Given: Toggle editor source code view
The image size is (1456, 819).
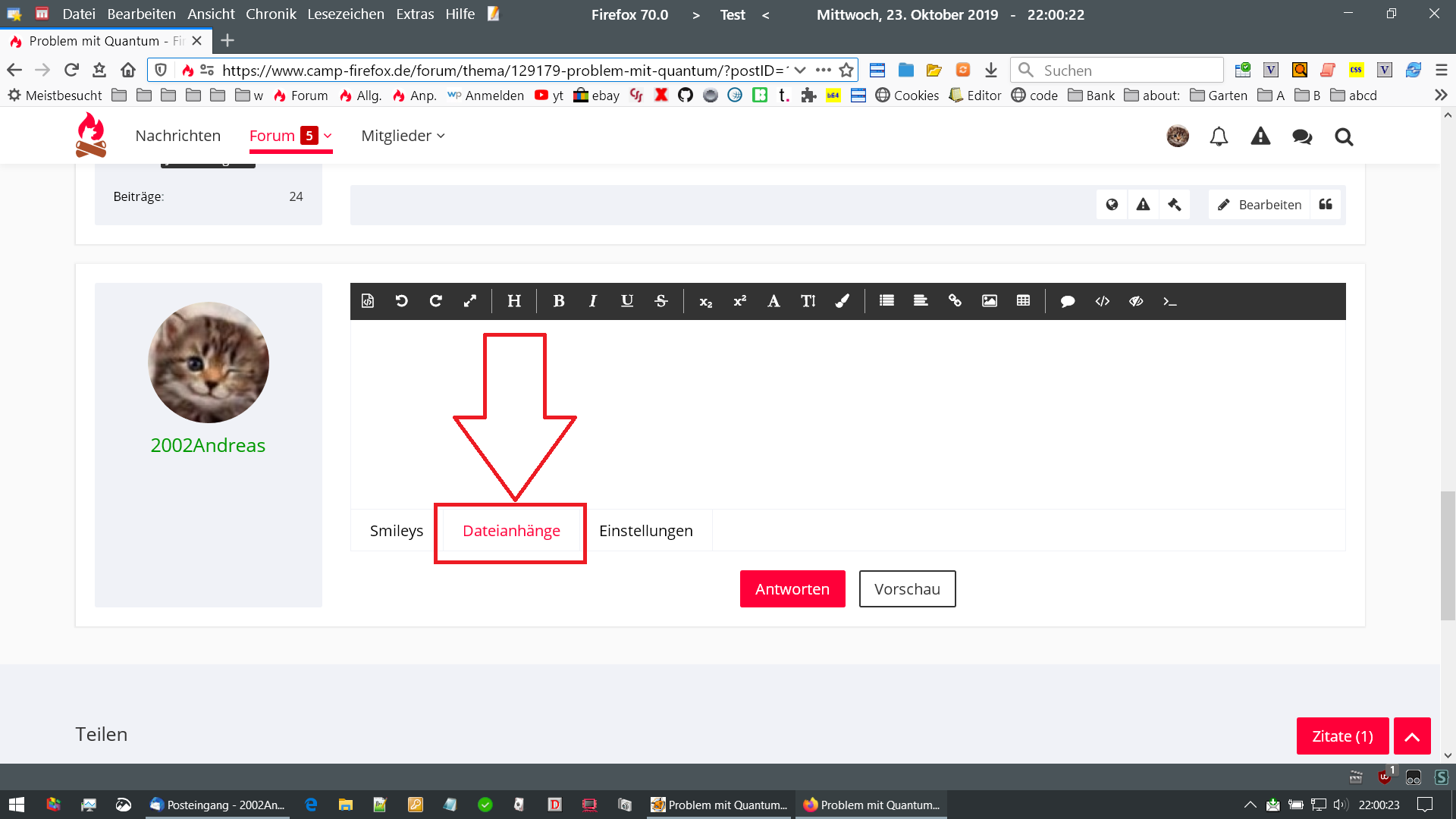Looking at the screenshot, I should [x=368, y=301].
